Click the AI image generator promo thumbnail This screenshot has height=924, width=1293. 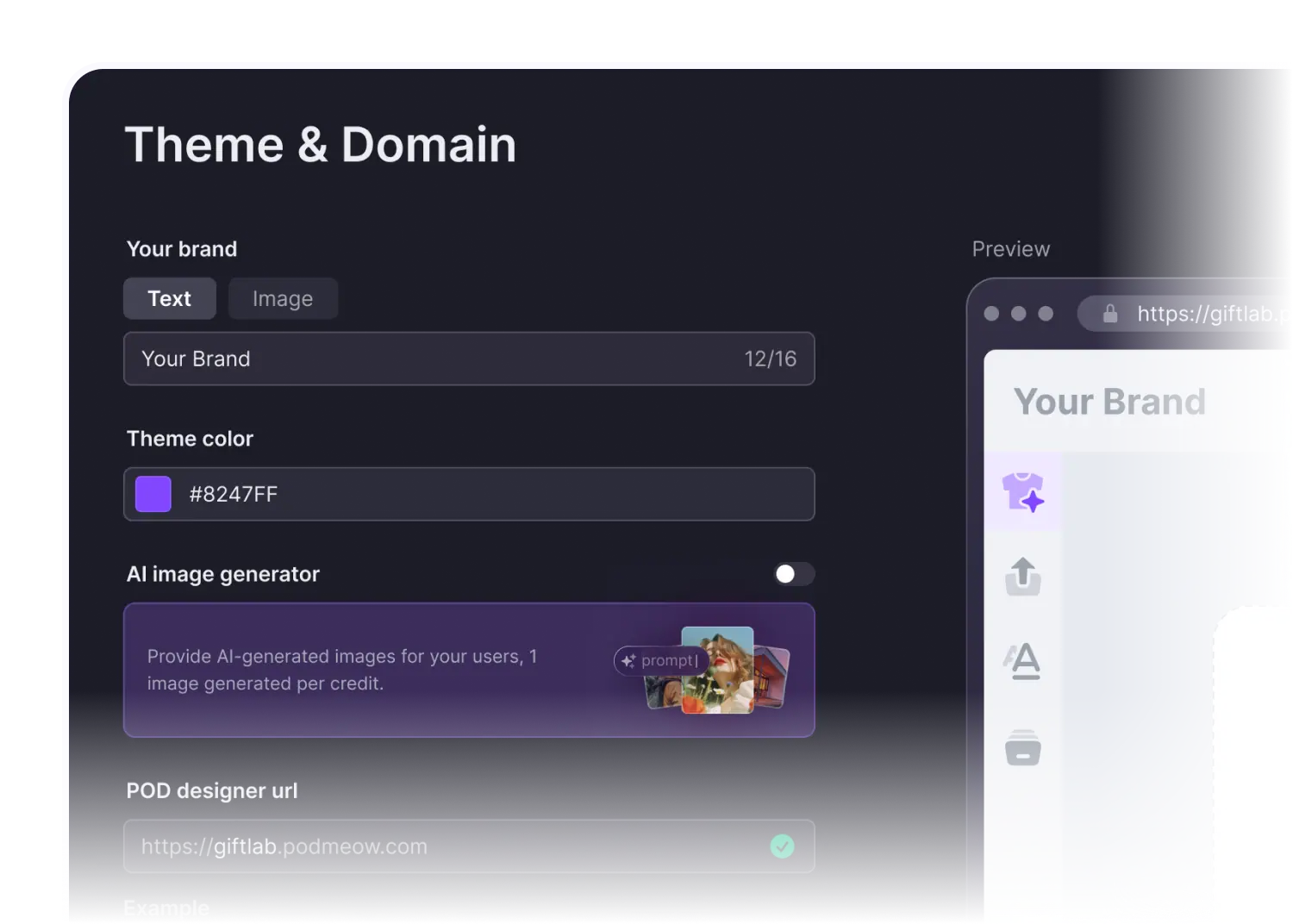point(703,670)
